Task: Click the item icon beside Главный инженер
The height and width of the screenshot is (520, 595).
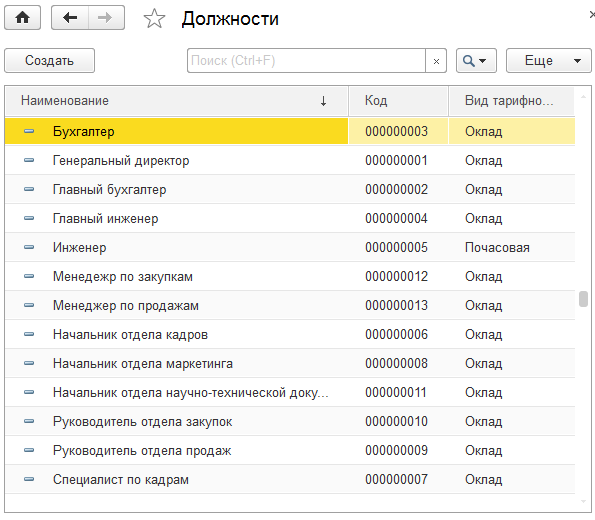Action: (29, 218)
